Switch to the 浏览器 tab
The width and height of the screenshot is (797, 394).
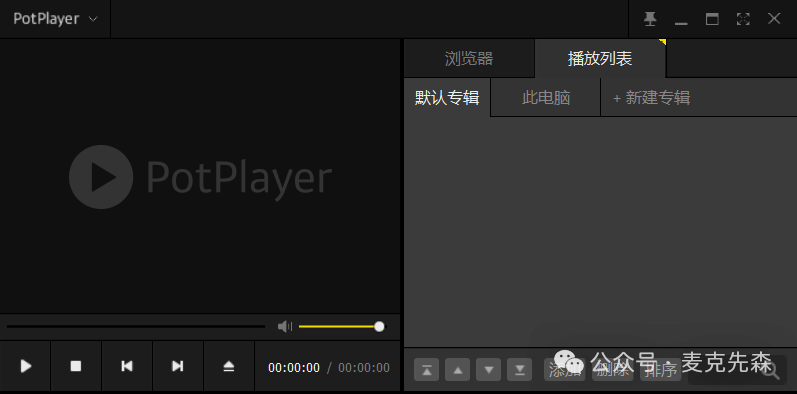(x=469, y=58)
